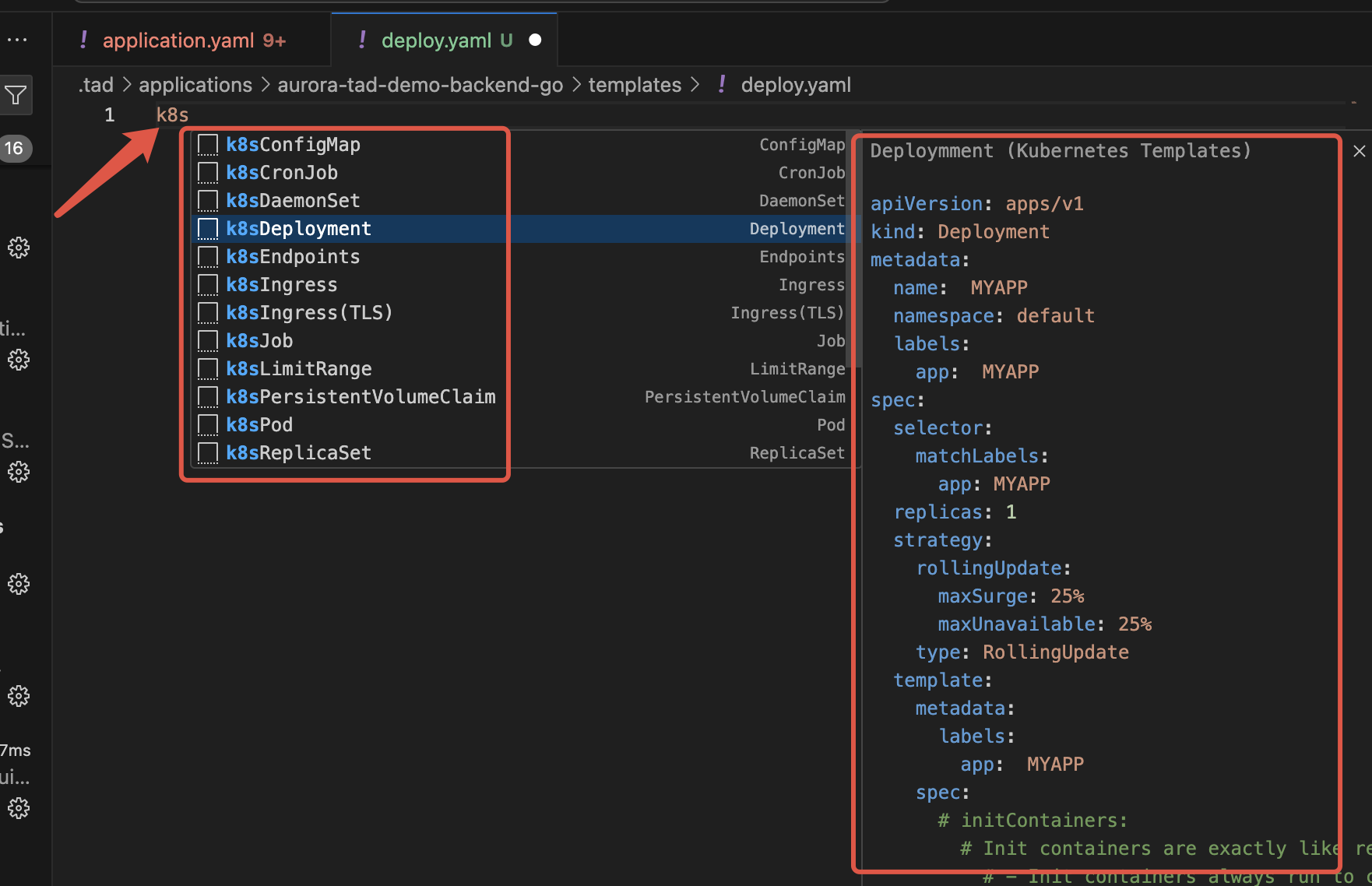Viewport: 1372px width, 886px height.
Task: Click the unsaved dot on deploy.yaml tab
Action: pos(535,40)
